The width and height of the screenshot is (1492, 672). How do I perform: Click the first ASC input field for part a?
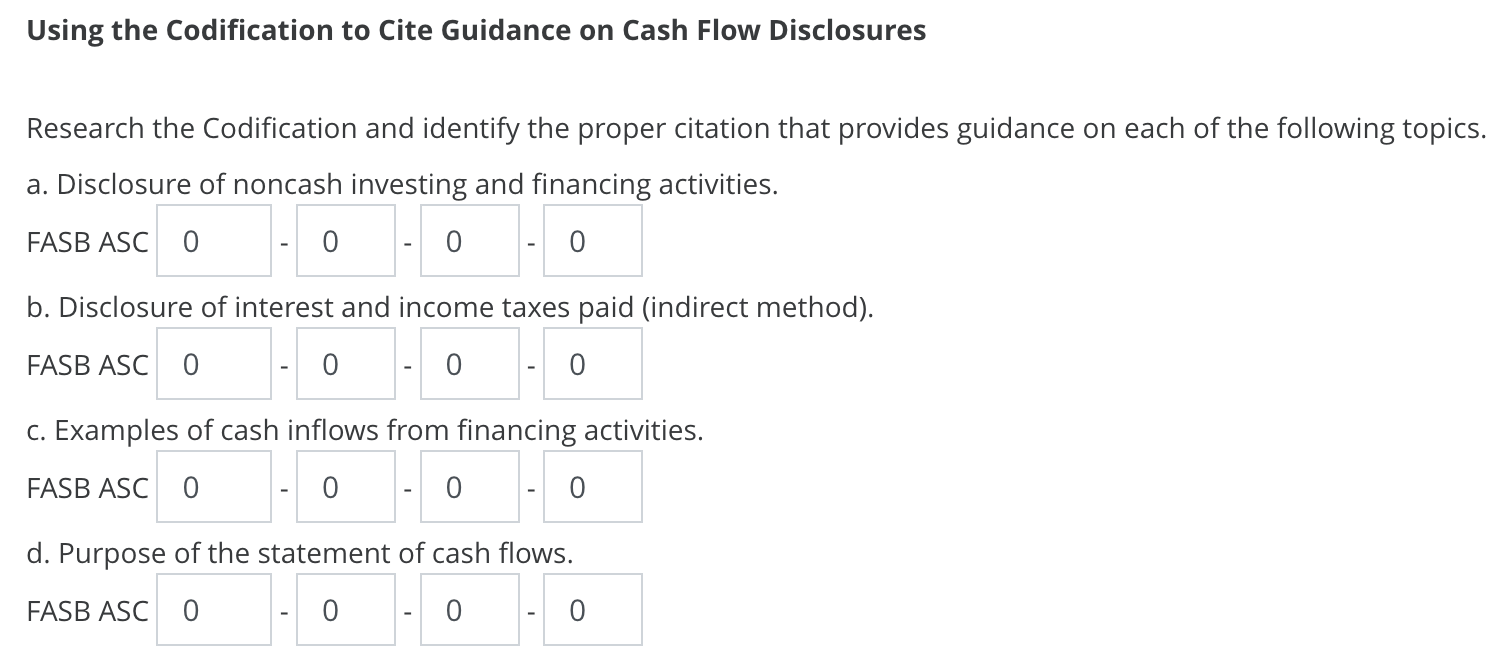click(x=213, y=240)
